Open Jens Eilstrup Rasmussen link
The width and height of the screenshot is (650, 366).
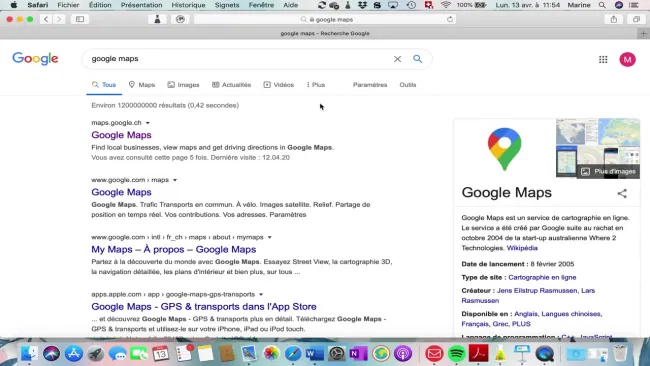point(537,291)
